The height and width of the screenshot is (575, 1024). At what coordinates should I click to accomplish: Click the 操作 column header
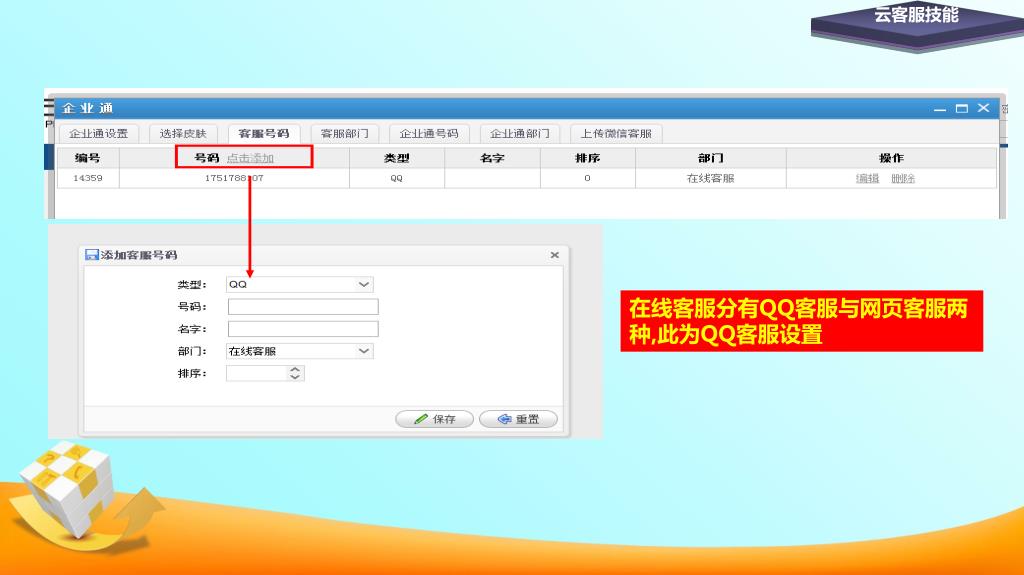point(891,158)
